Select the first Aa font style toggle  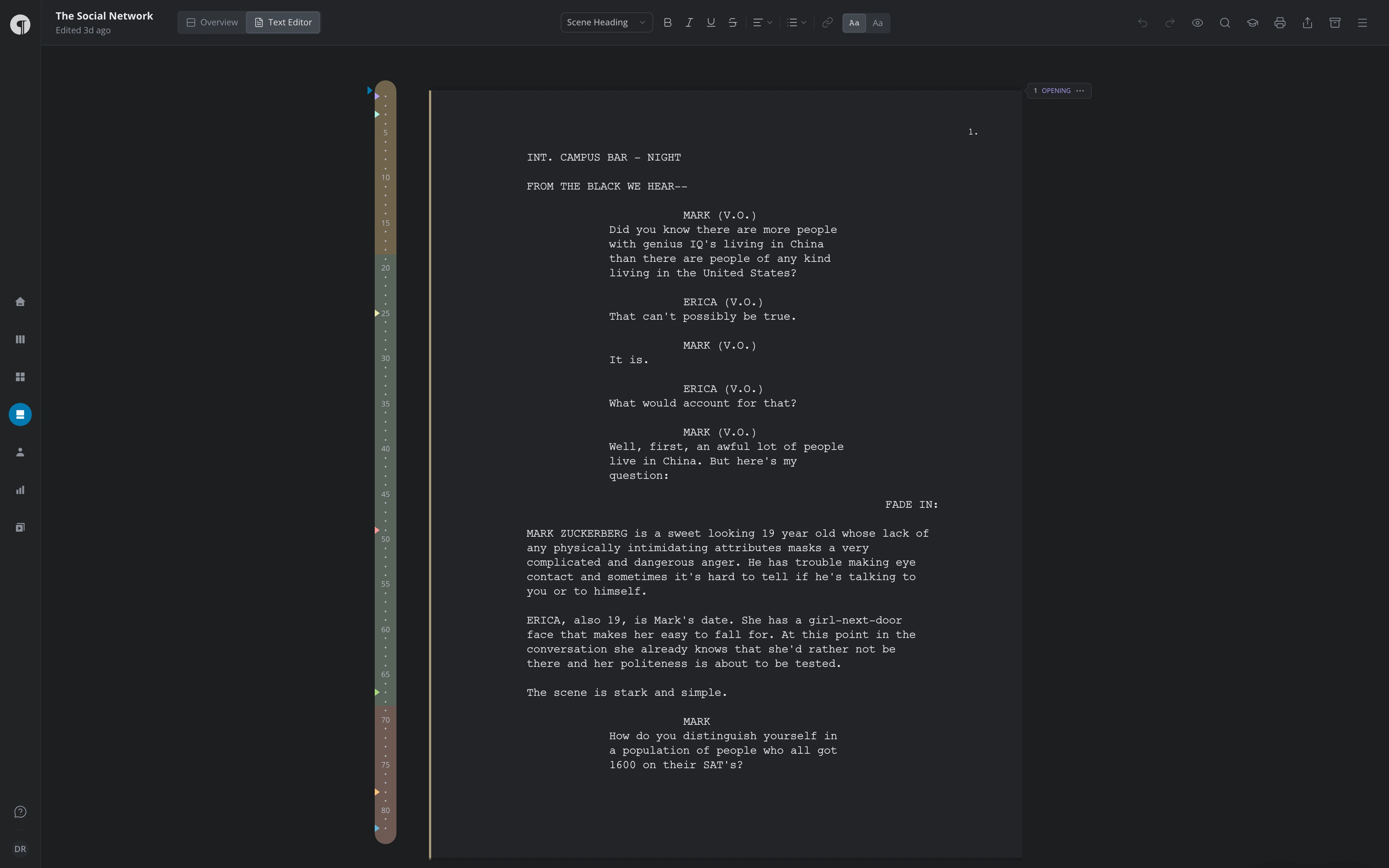tap(854, 23)
